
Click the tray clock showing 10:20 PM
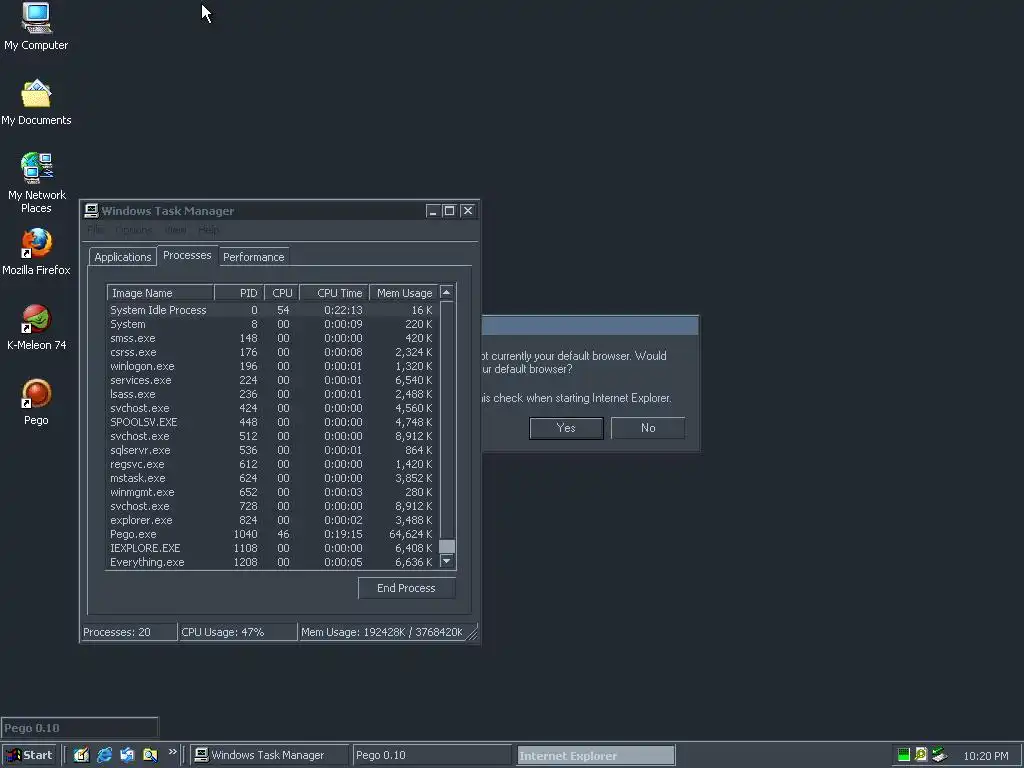tap(985, 756)
